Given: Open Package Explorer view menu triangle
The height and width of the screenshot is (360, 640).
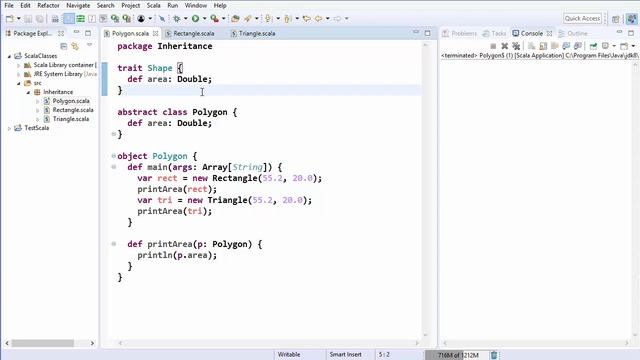Looking at the screenshot, I should tap(89, 45).
